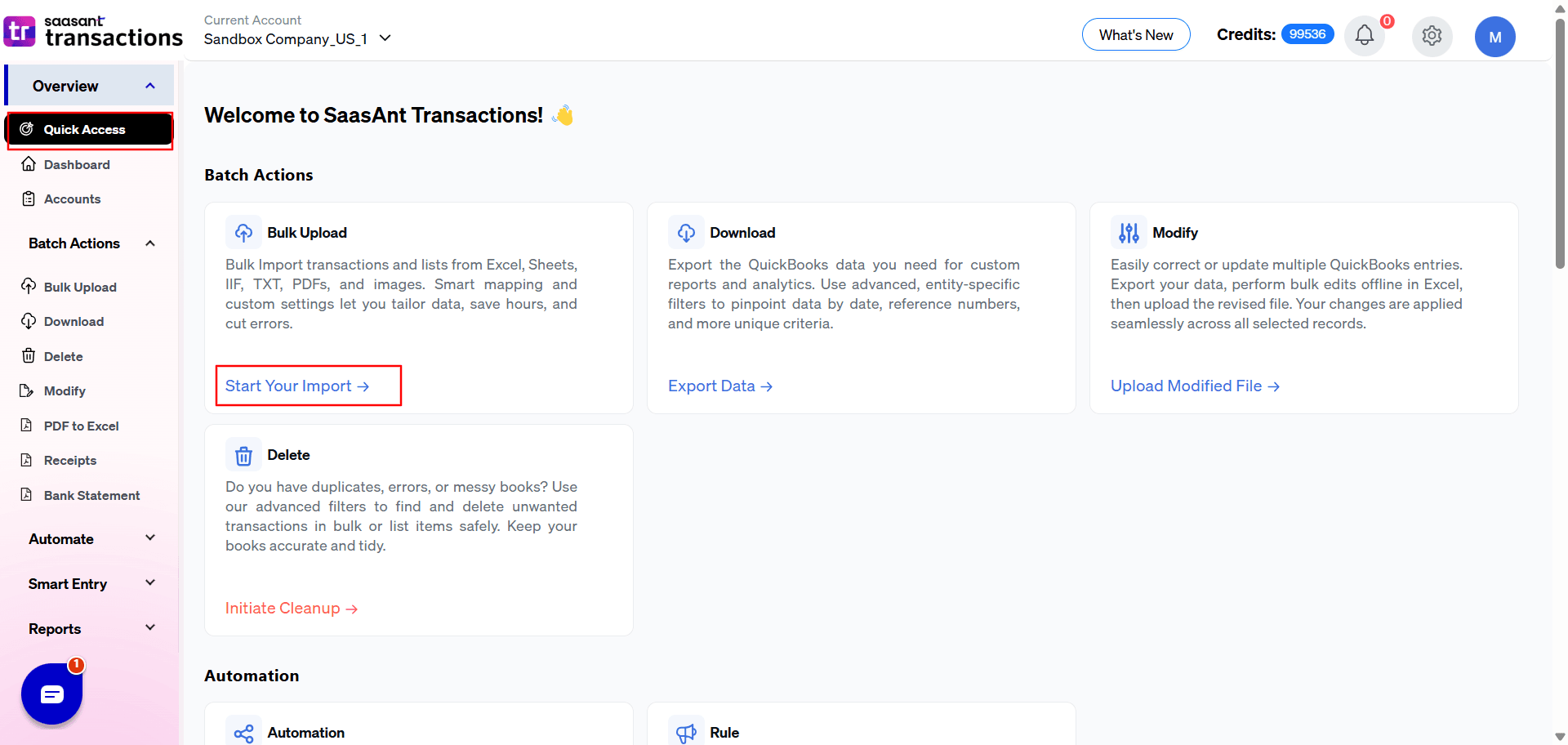This screenshot has height=745, width=1568.
Task: Click the Quick Access sidebar icon
Action: point(26,129)
